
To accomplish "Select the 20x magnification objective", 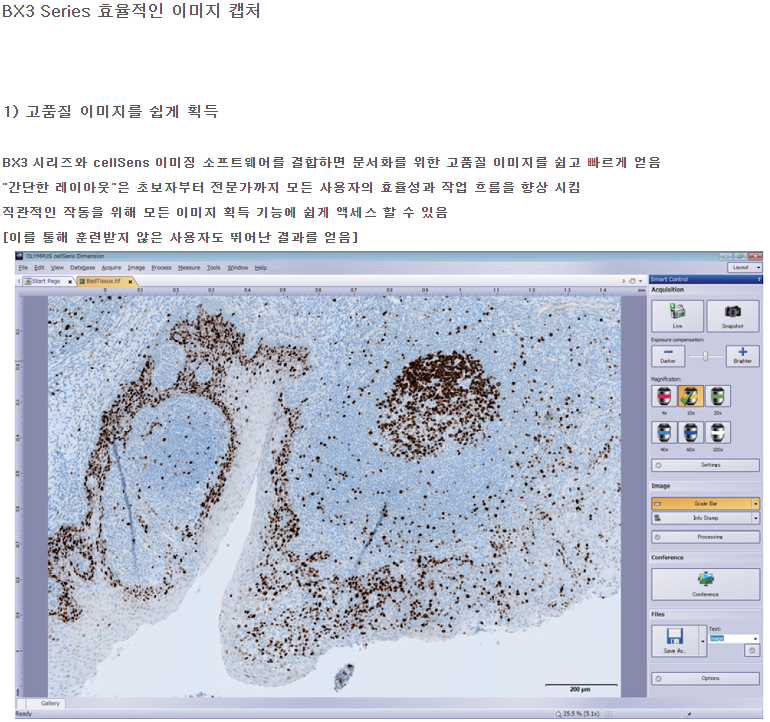I will pyautogui.click(x=716, y=398).
